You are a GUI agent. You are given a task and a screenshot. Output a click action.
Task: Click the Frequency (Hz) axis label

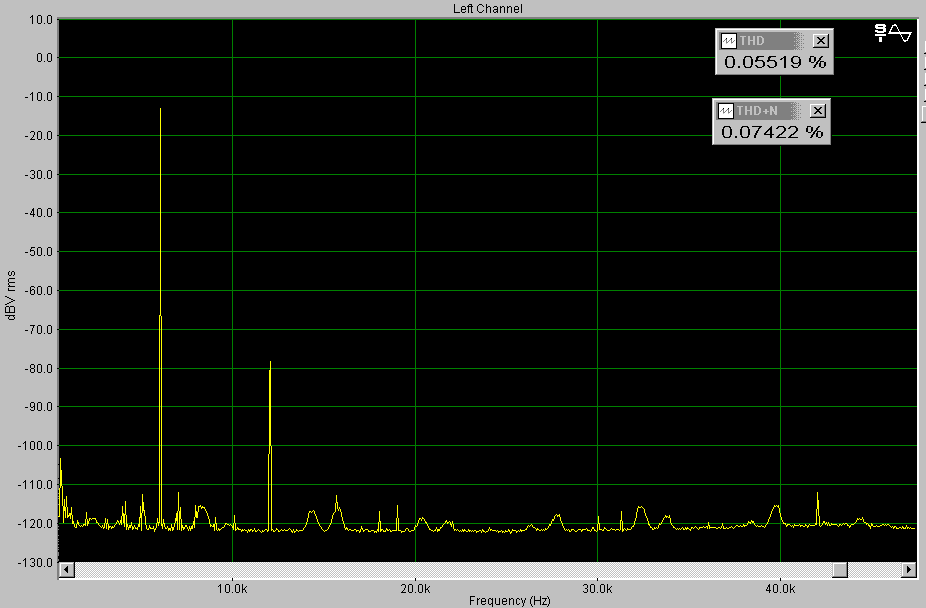[510, 600]
